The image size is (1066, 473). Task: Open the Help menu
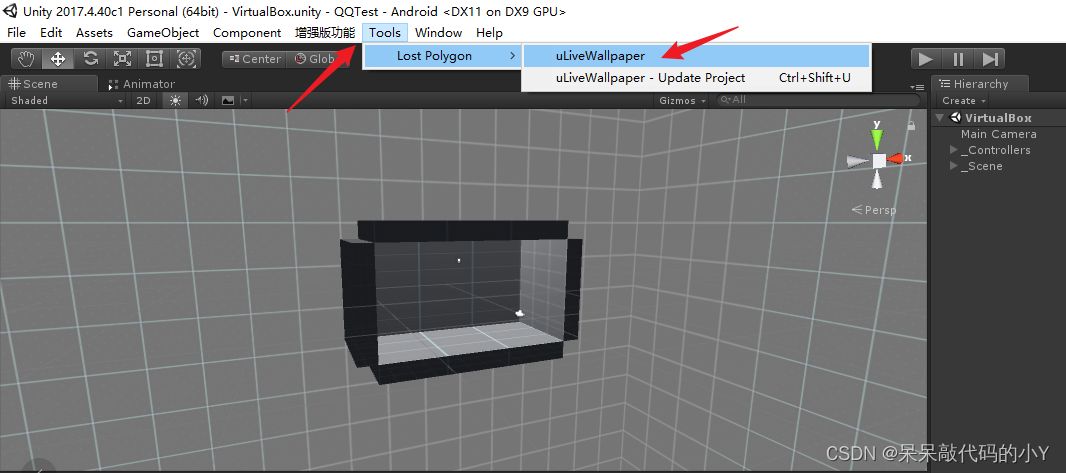point(489,33)
